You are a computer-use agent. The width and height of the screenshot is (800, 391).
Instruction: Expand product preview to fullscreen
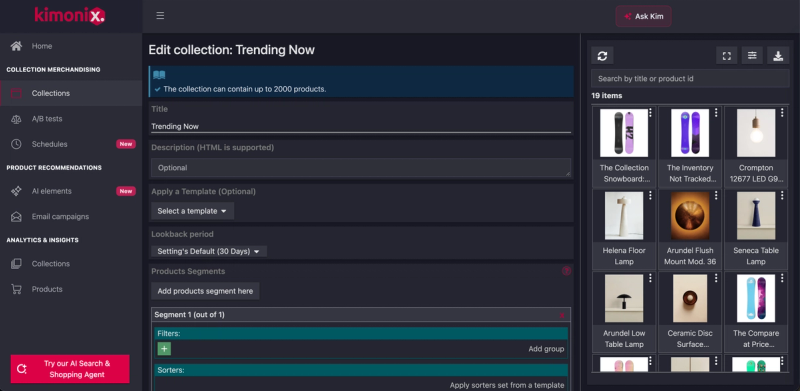click(727, 56)
